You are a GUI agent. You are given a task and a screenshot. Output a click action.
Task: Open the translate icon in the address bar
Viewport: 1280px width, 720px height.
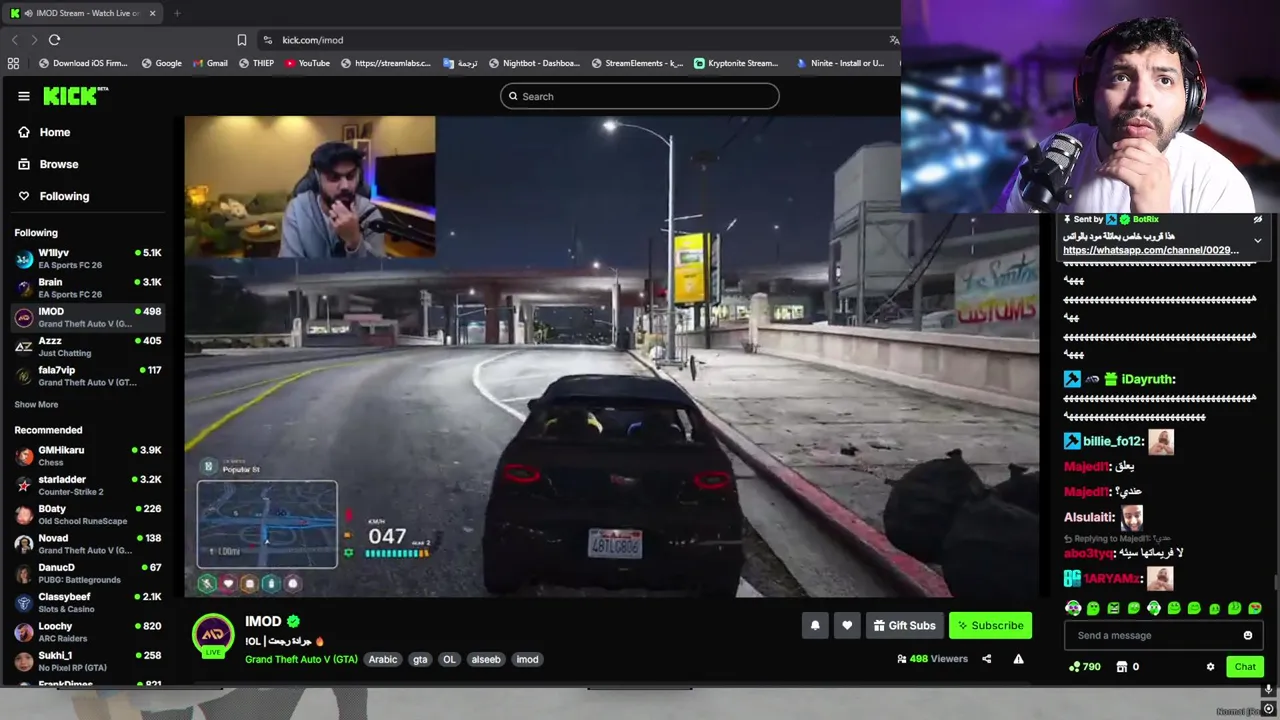[894, 40]
